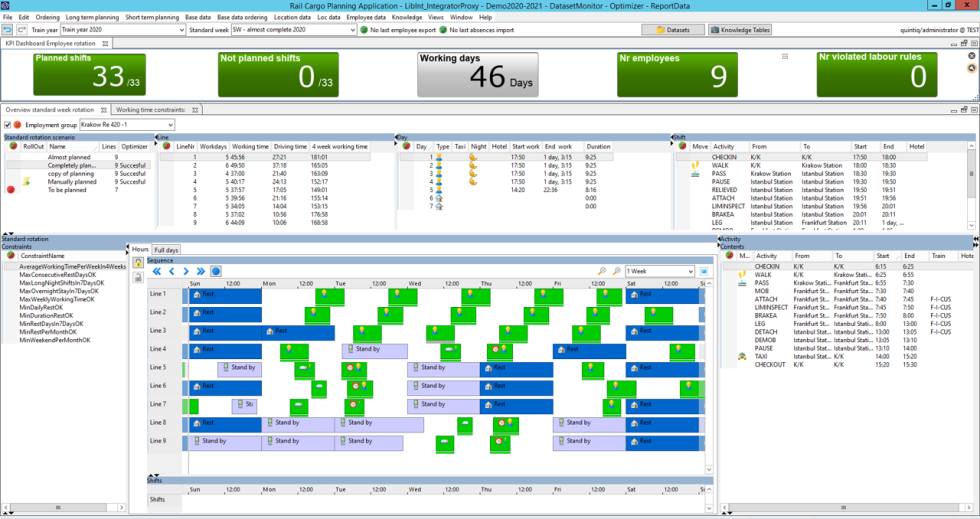Open the Train year dropdown
Screen dimensions: 980x519
(182, 29)
